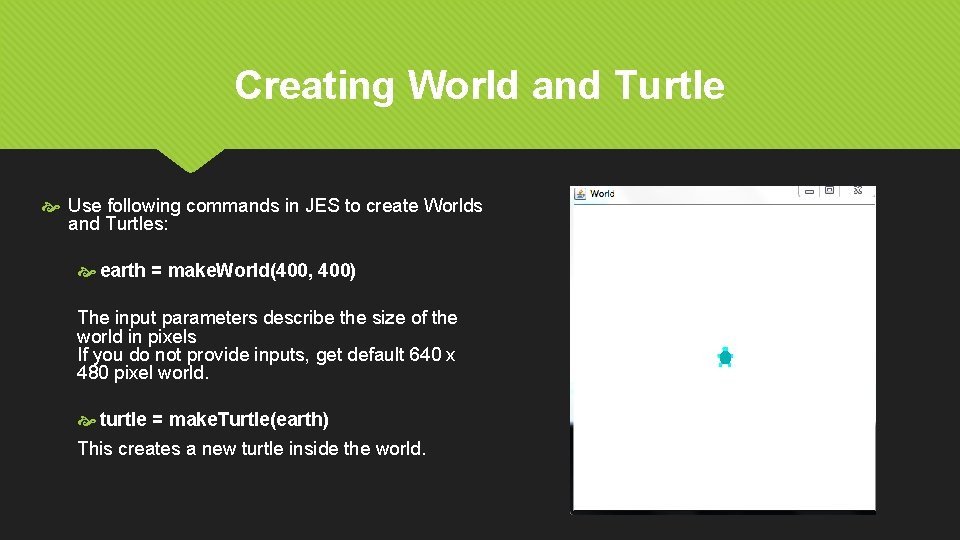Screen dimensions: 960x540
Task: Maximize the World window
Action: pyautogui.click(x=830, y=191)
